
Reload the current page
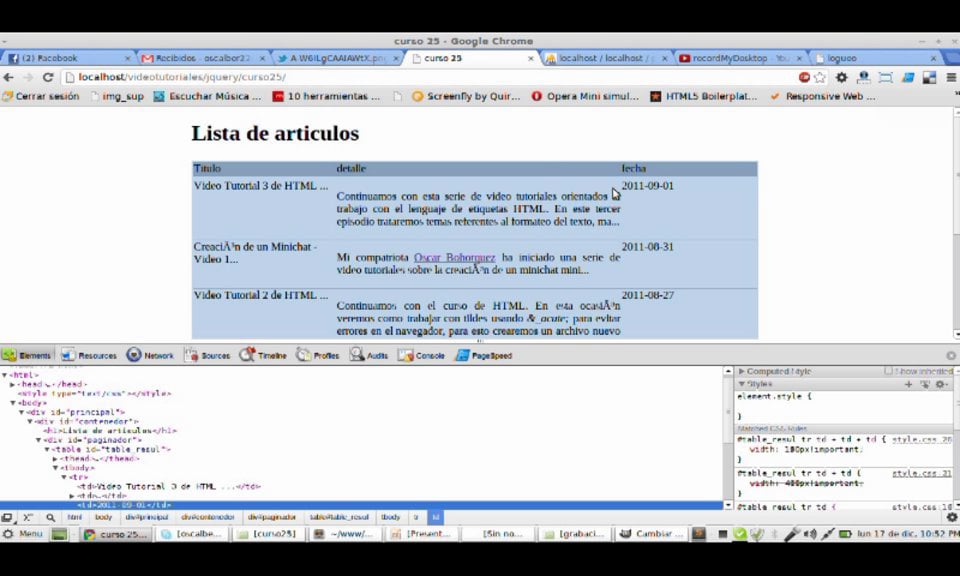(48, 77)
